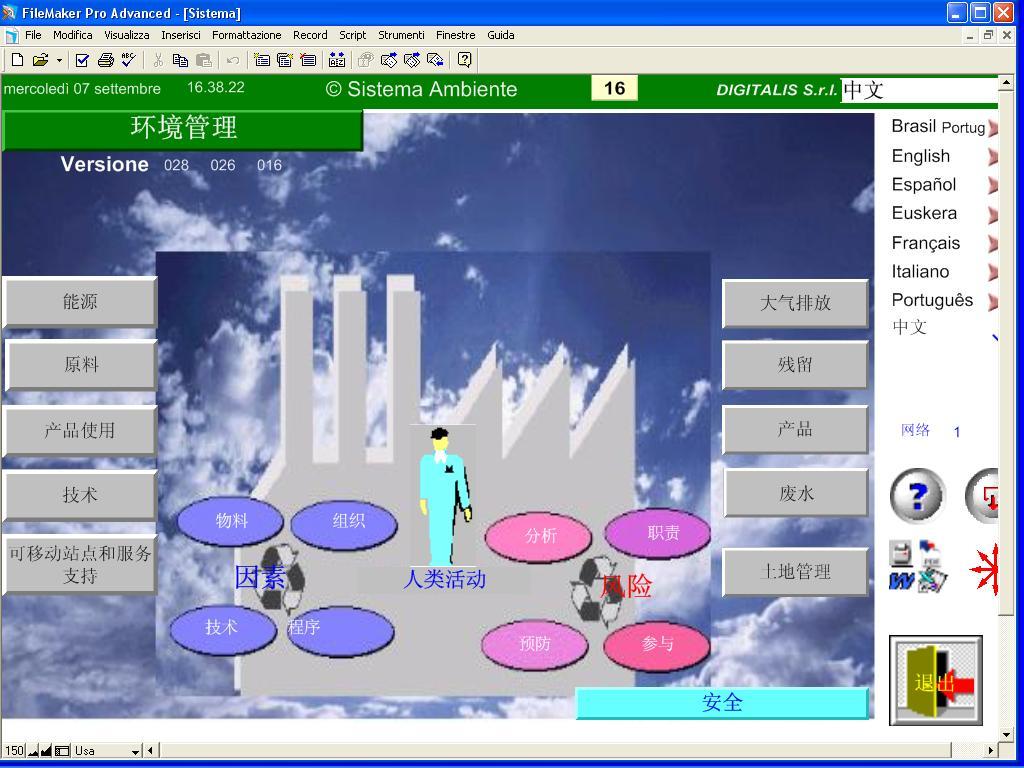
Task: Open the Script menu
Action: point(352,35)
